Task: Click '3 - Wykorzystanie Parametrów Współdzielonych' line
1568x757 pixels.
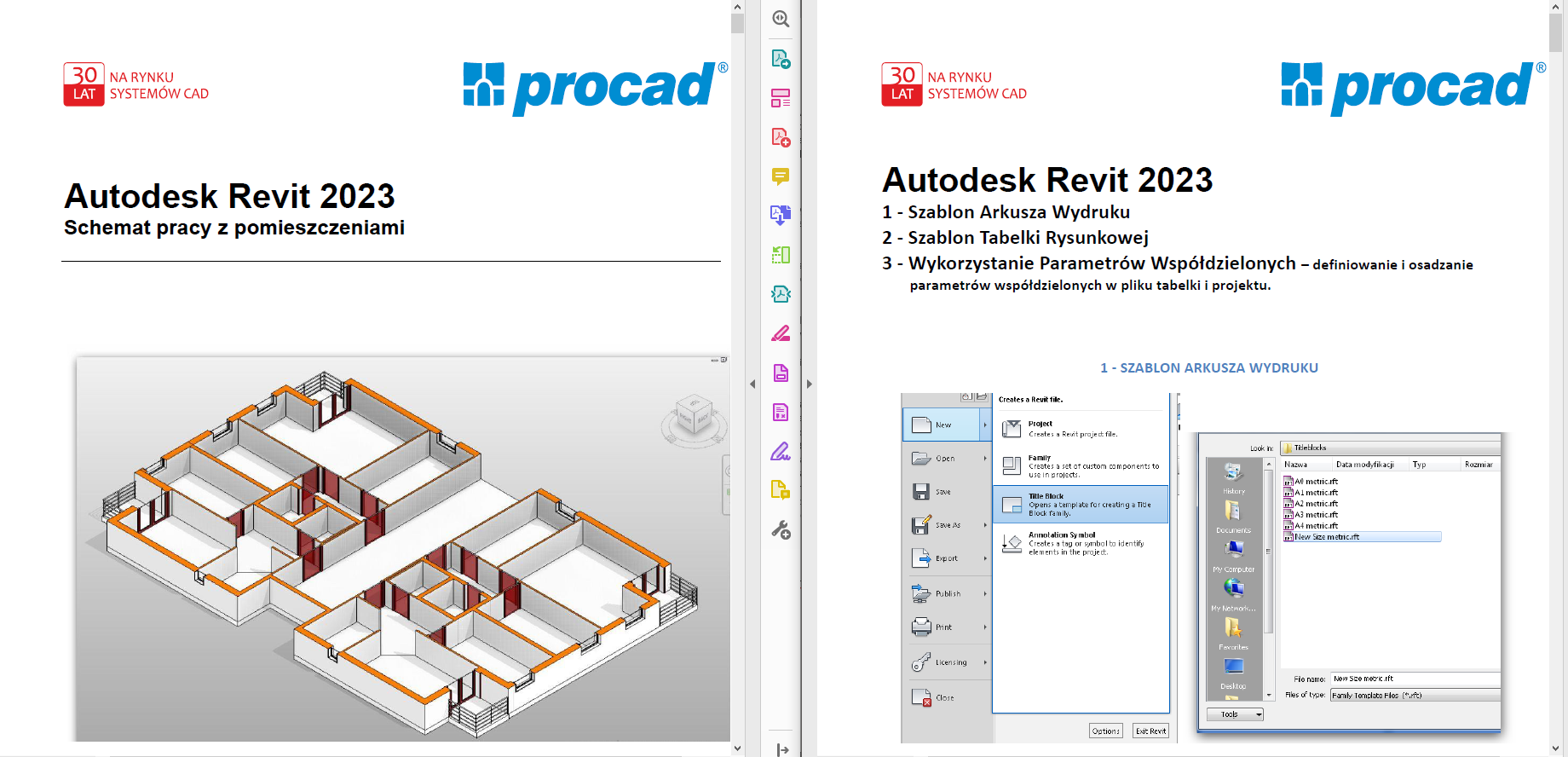Action: 1089,263
